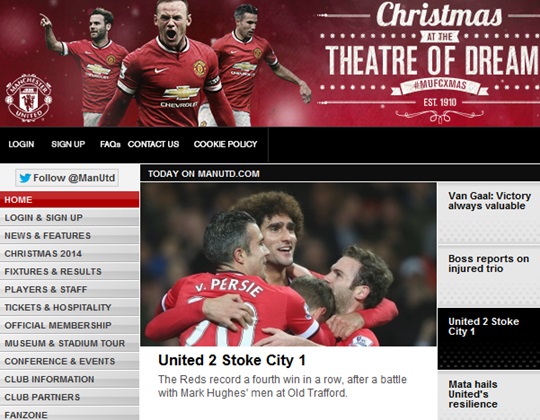The image size is (540, 420).
Task: Select TICKETS & HOSPITALITY menu item
Action: 70,307
